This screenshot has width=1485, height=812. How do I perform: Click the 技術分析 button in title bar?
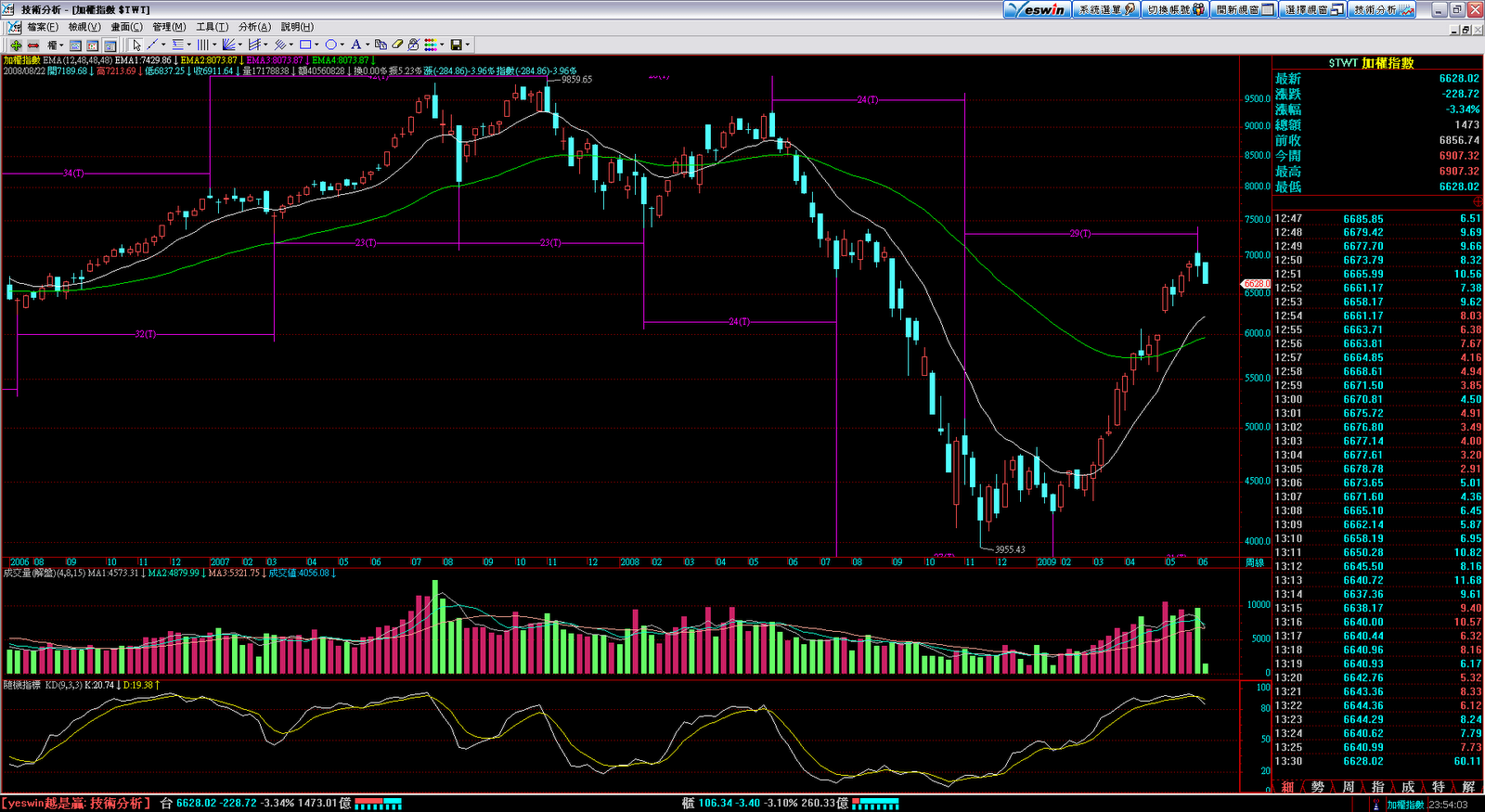[1382, 9]
